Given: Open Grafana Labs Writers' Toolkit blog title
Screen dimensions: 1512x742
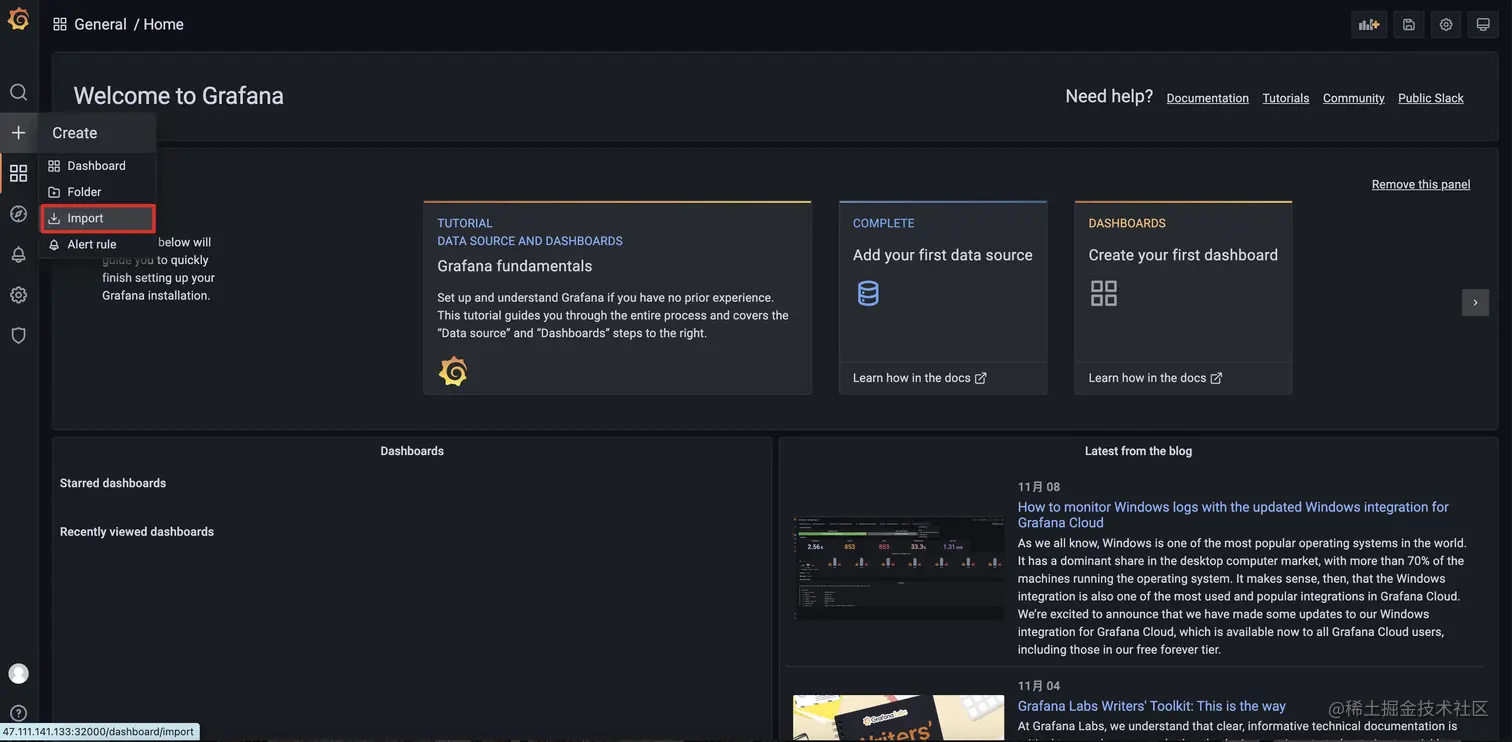Looking at the screenshot, I should click(x=1152, y=706).
